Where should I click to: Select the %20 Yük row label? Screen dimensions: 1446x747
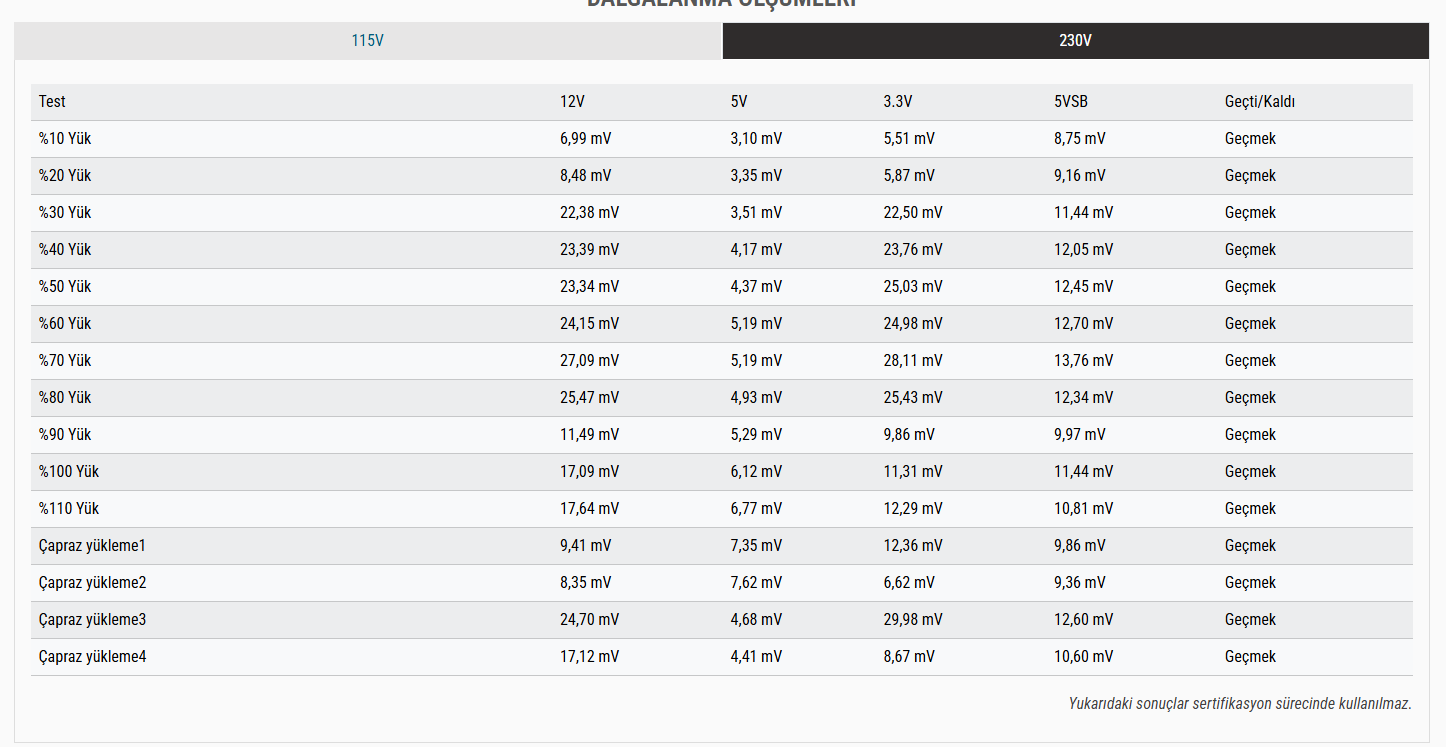65,176
